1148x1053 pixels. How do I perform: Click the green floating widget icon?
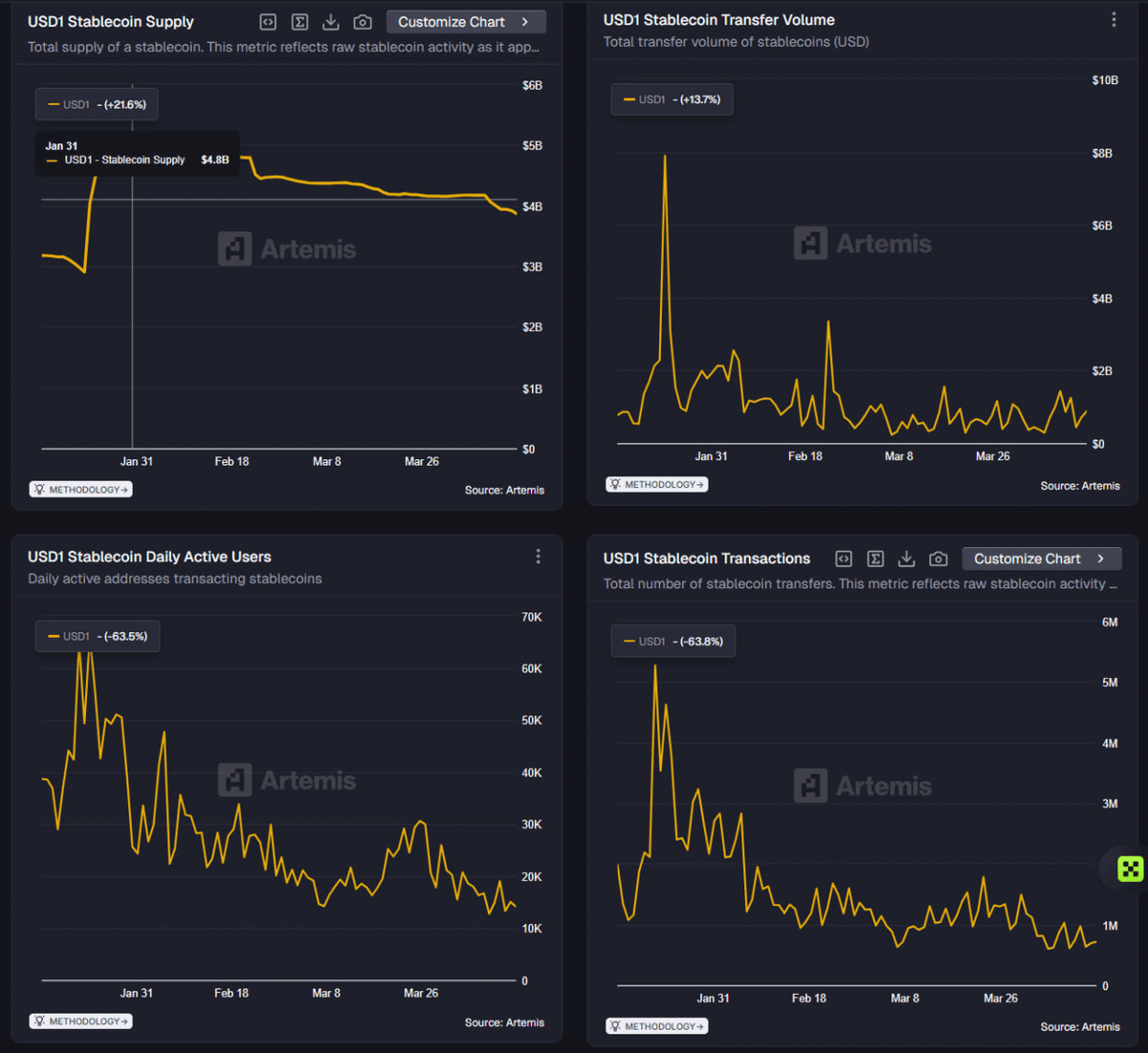[x=1131, y=868]
